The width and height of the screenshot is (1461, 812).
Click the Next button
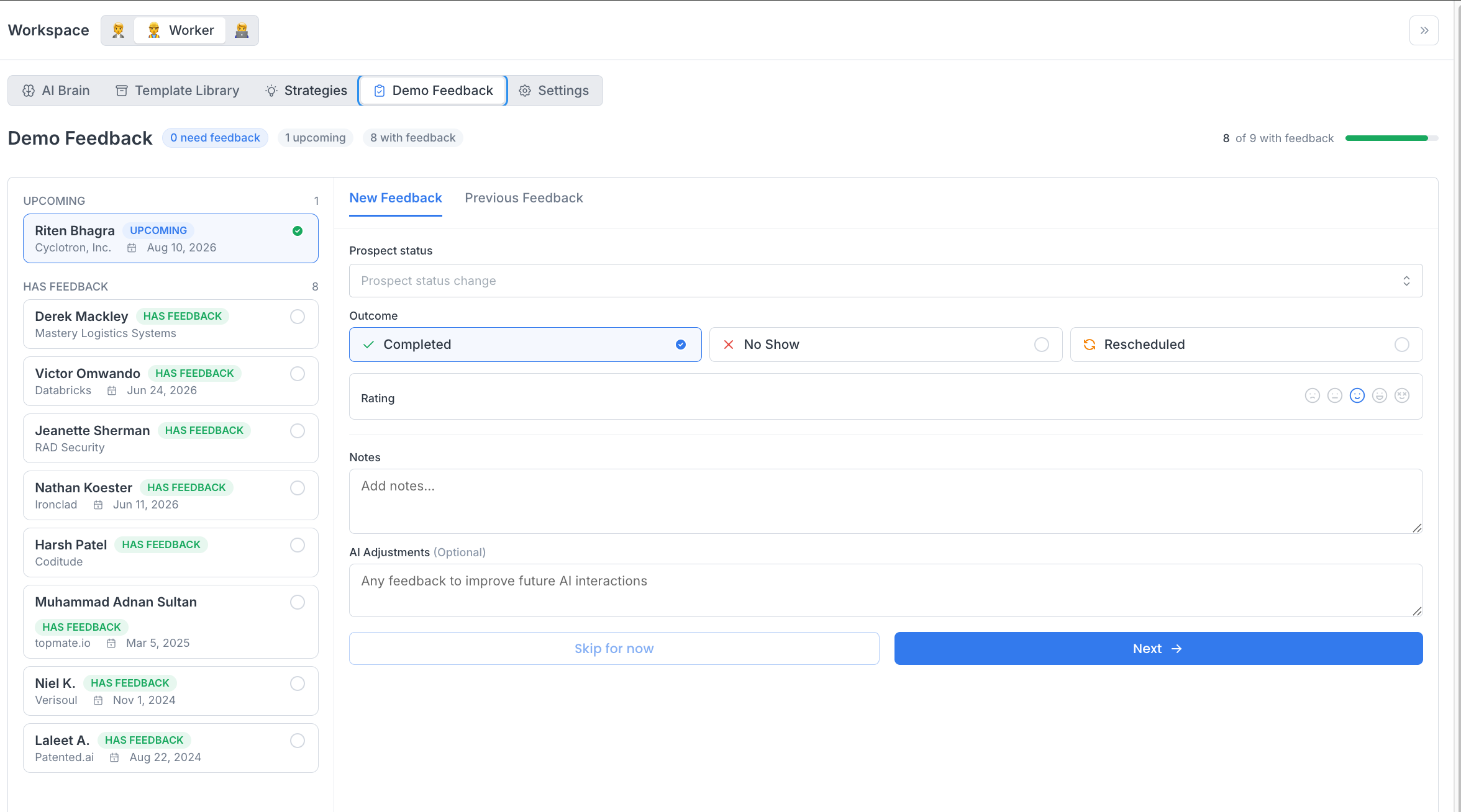point(1158,649)
